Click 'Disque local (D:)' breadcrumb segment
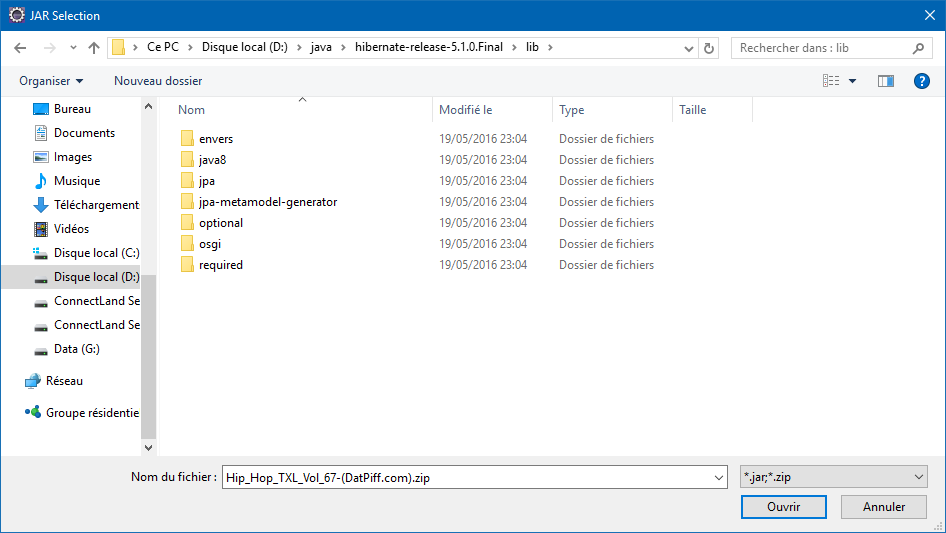The image size is (946, 533). pyautogui.click(x=244, y=47)
